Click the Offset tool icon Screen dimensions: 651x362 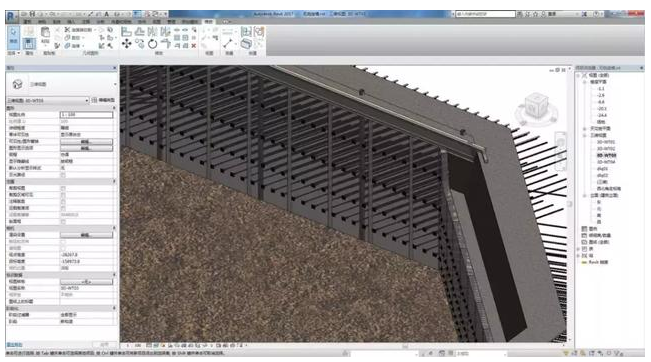coord(140,32)
